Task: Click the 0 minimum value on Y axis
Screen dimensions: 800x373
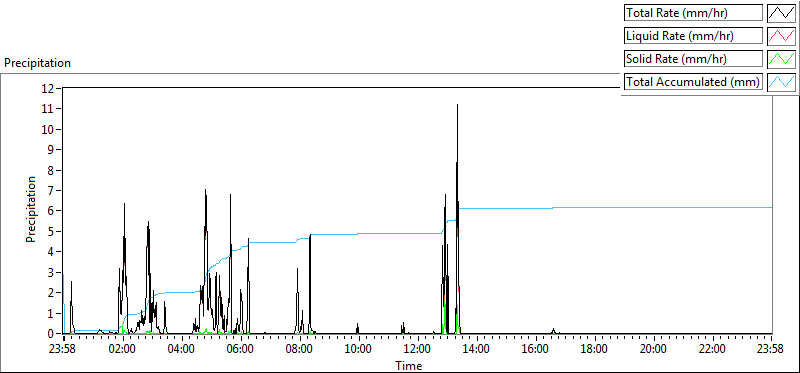Action: (51, 334)
